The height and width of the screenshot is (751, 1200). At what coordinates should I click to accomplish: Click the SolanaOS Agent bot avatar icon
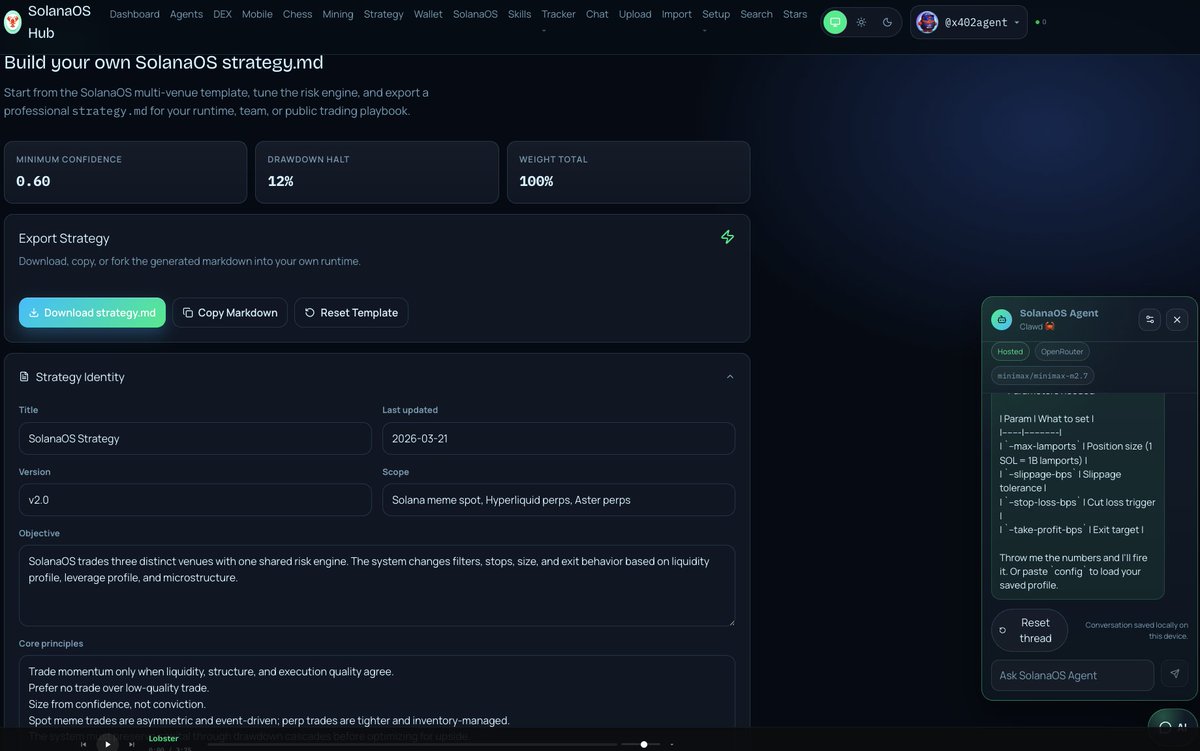(1001, 319)
